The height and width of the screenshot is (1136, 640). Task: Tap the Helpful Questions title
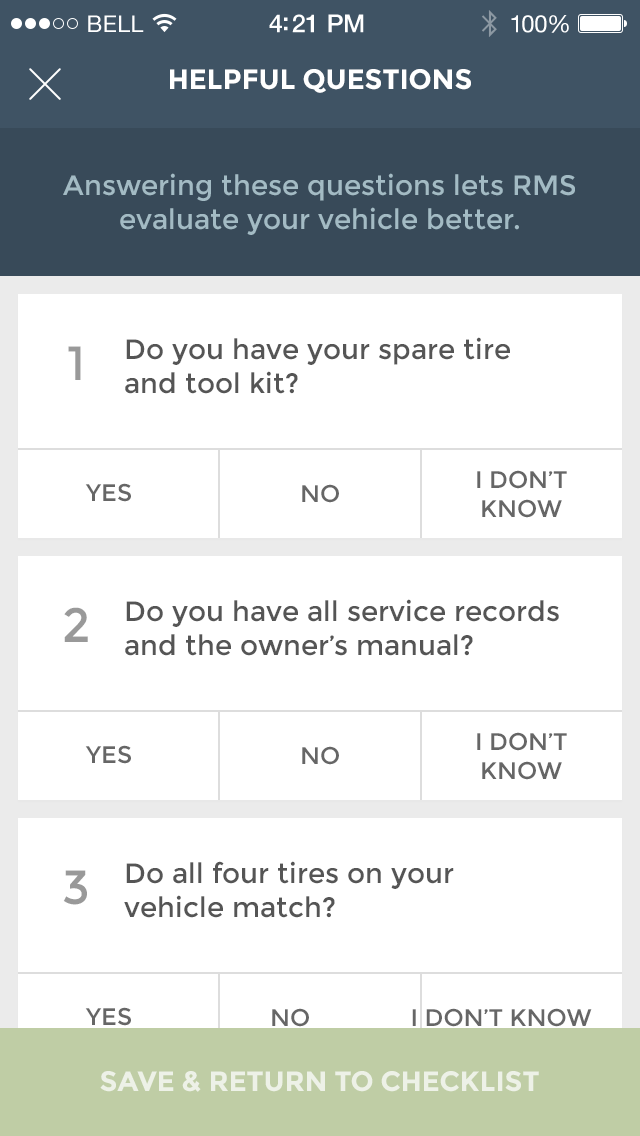click(x=320, y=80)
